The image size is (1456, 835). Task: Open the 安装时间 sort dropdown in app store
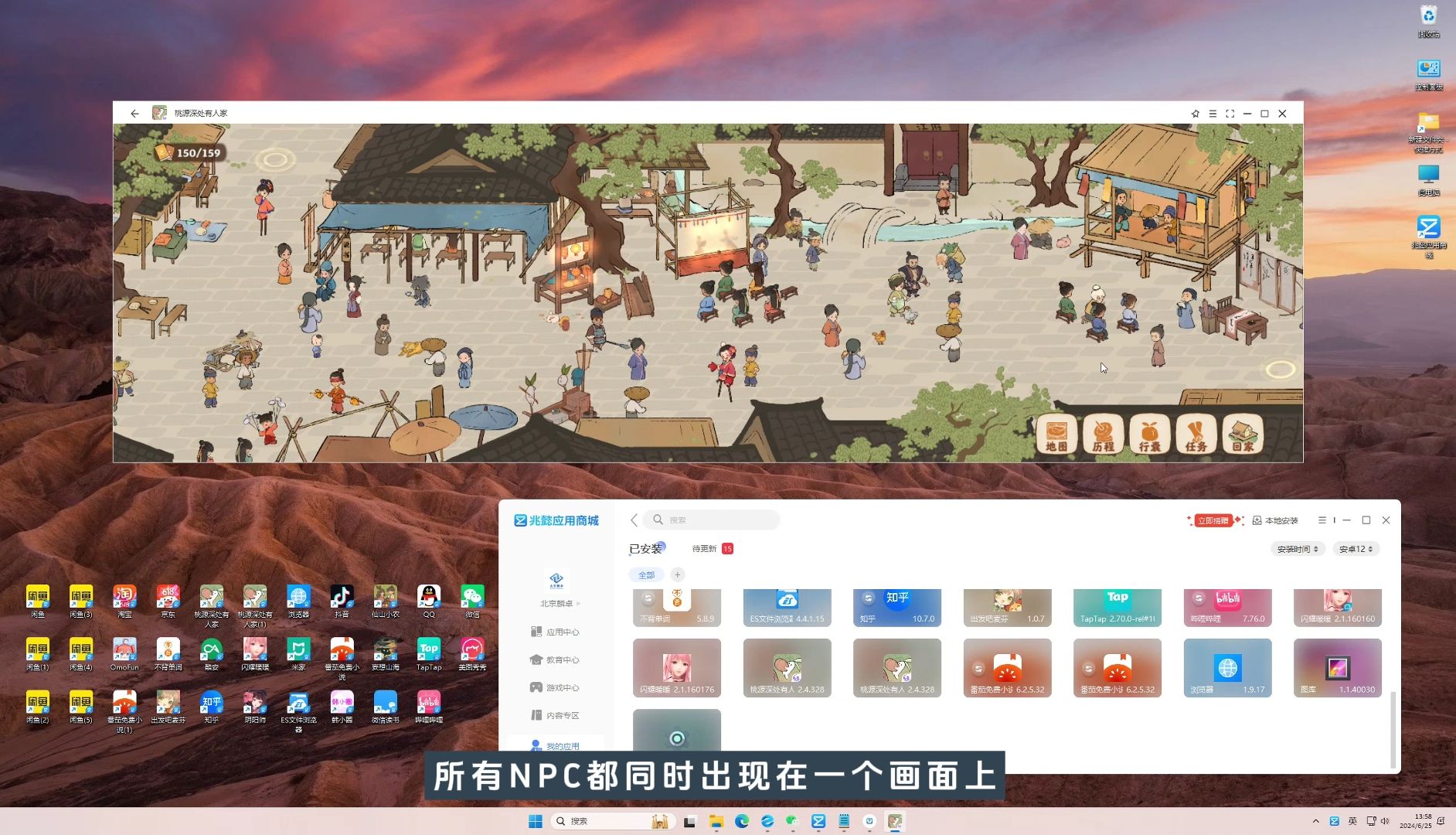point(1298,549)
